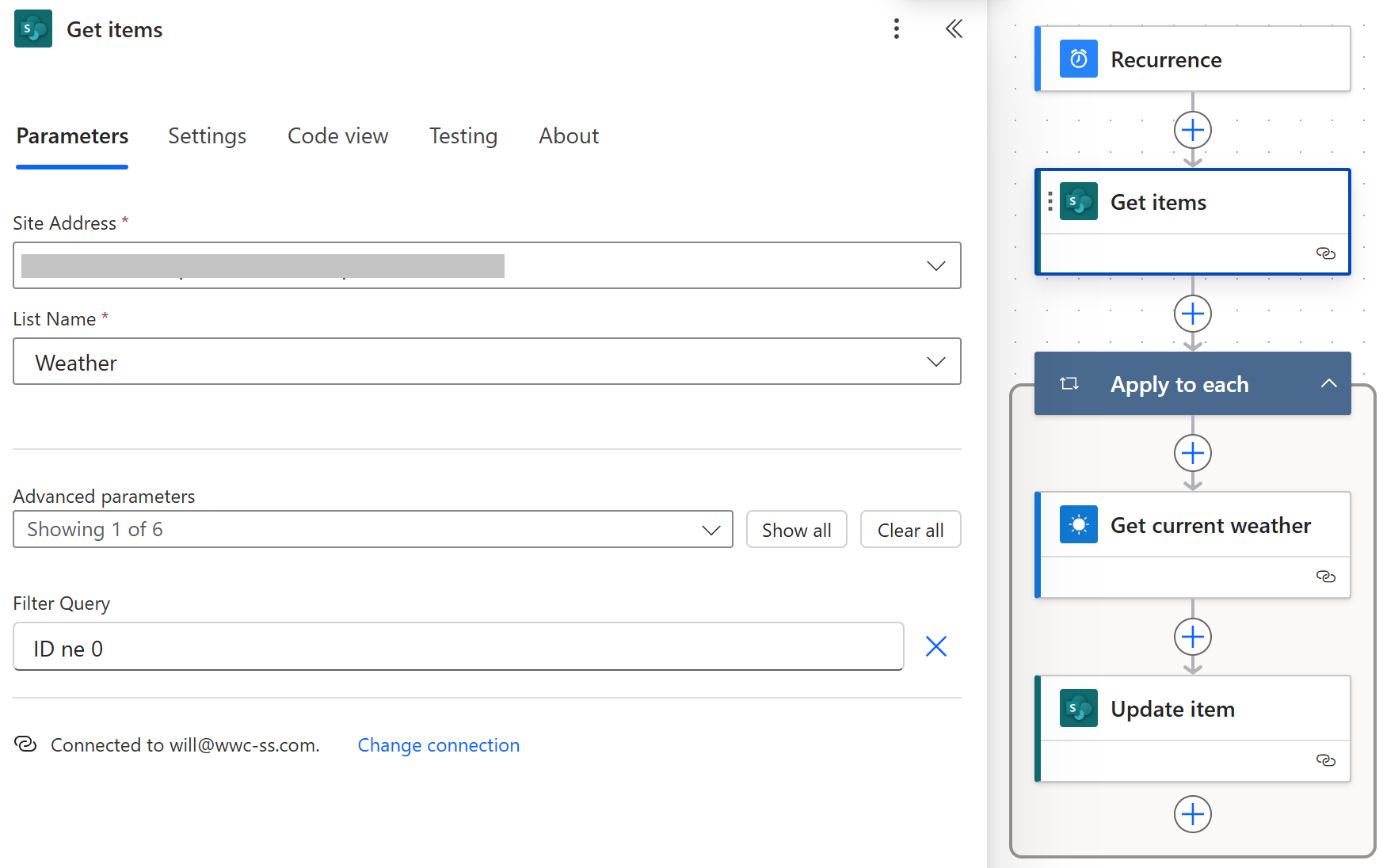Click the SharePoint icon in panel header
The width and height of the screenshot is (1383, 868).
(33, 29)
